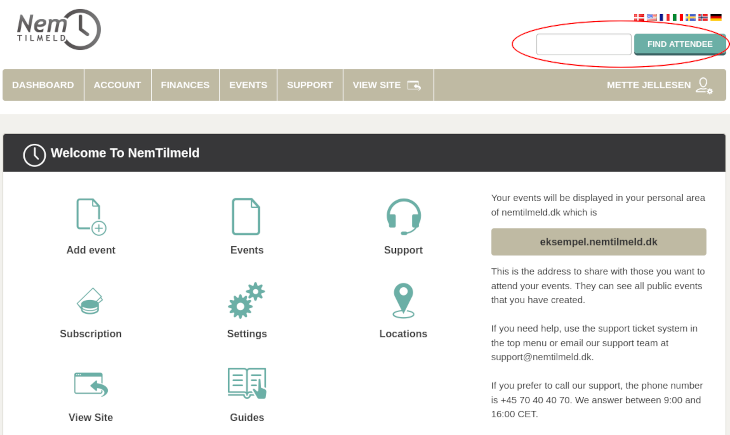Open Subscription via the coins icon
Screen dimensions: 730x435
click(x=90, y=301)
